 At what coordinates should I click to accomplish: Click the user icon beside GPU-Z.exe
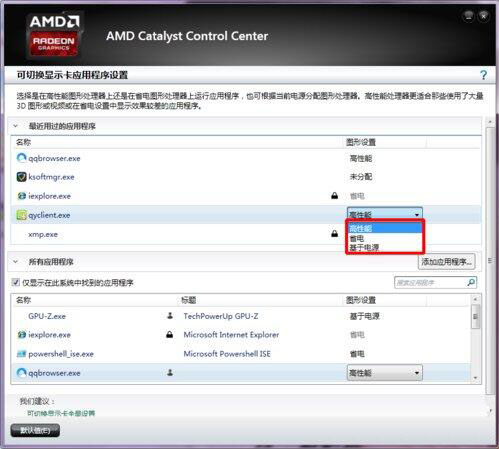(170, 316)
